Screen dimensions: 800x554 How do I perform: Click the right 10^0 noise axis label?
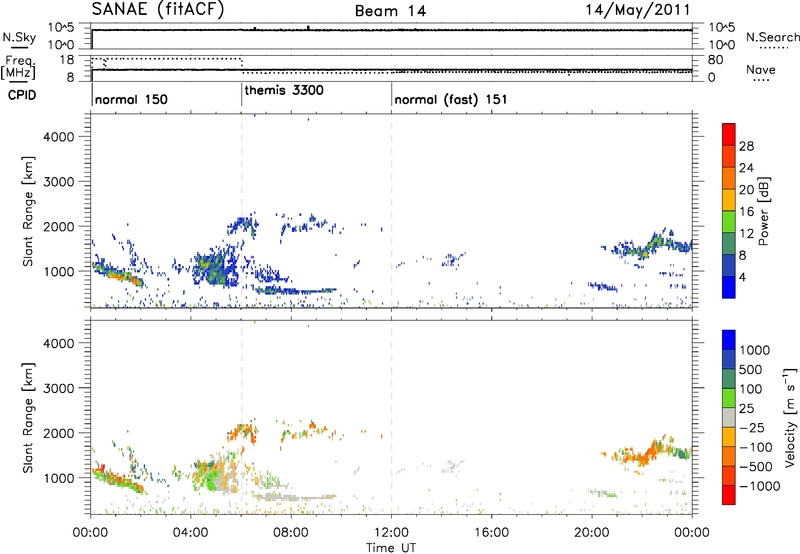click(x=721, y=45)
